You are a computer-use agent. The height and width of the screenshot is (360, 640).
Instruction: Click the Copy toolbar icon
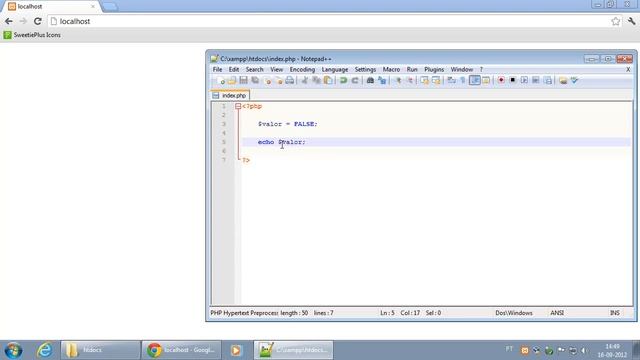tap(316, 80)
